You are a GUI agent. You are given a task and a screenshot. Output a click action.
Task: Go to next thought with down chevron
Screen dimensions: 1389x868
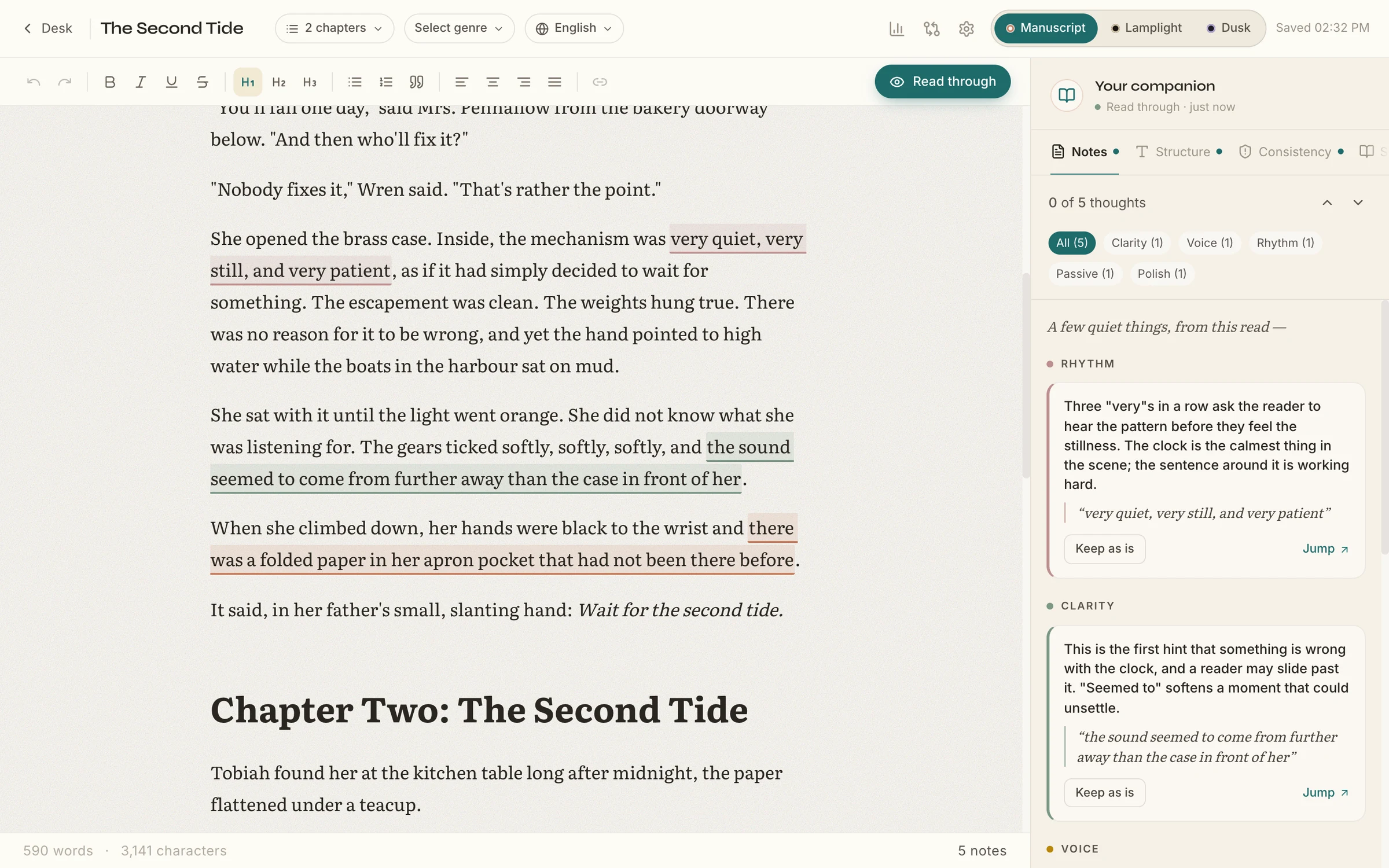(1358, 203)
